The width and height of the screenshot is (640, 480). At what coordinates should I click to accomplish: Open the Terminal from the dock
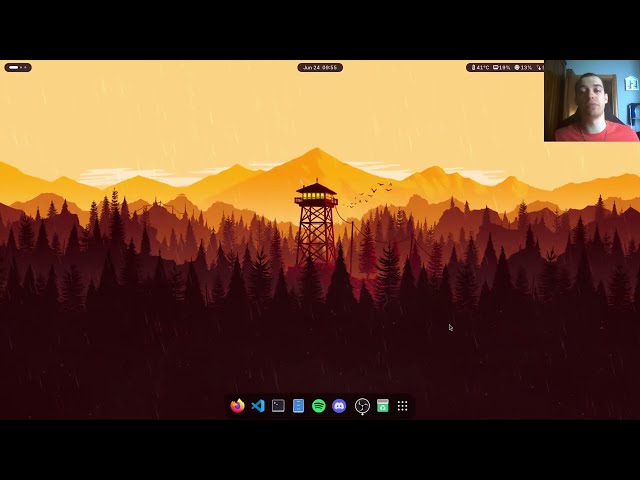tap(278, 406)
